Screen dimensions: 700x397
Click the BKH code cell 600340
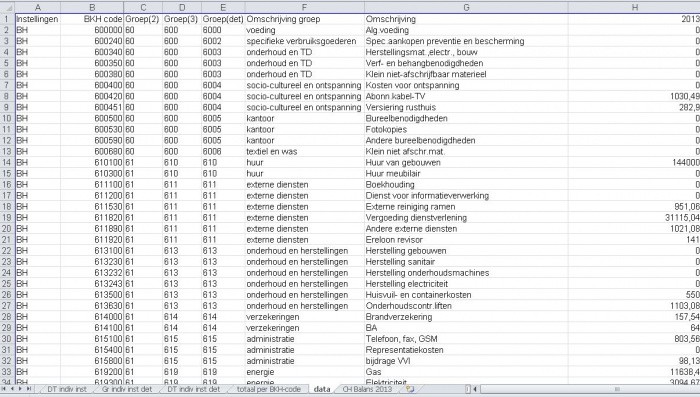92,52
